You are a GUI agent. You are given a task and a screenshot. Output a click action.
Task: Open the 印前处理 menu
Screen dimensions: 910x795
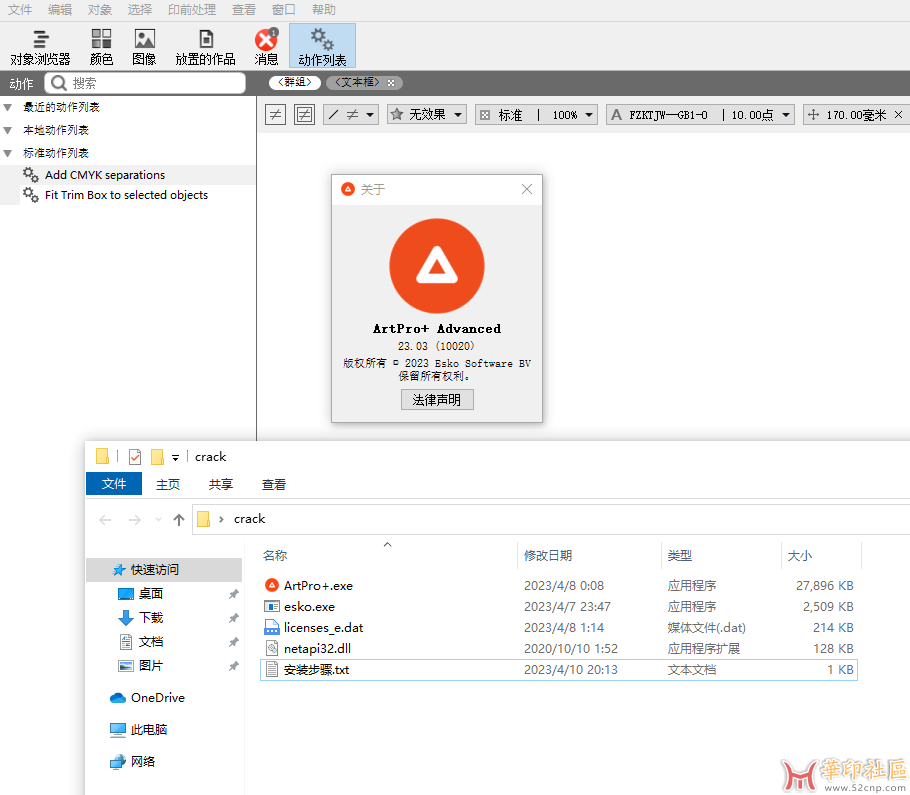point(192,10)
